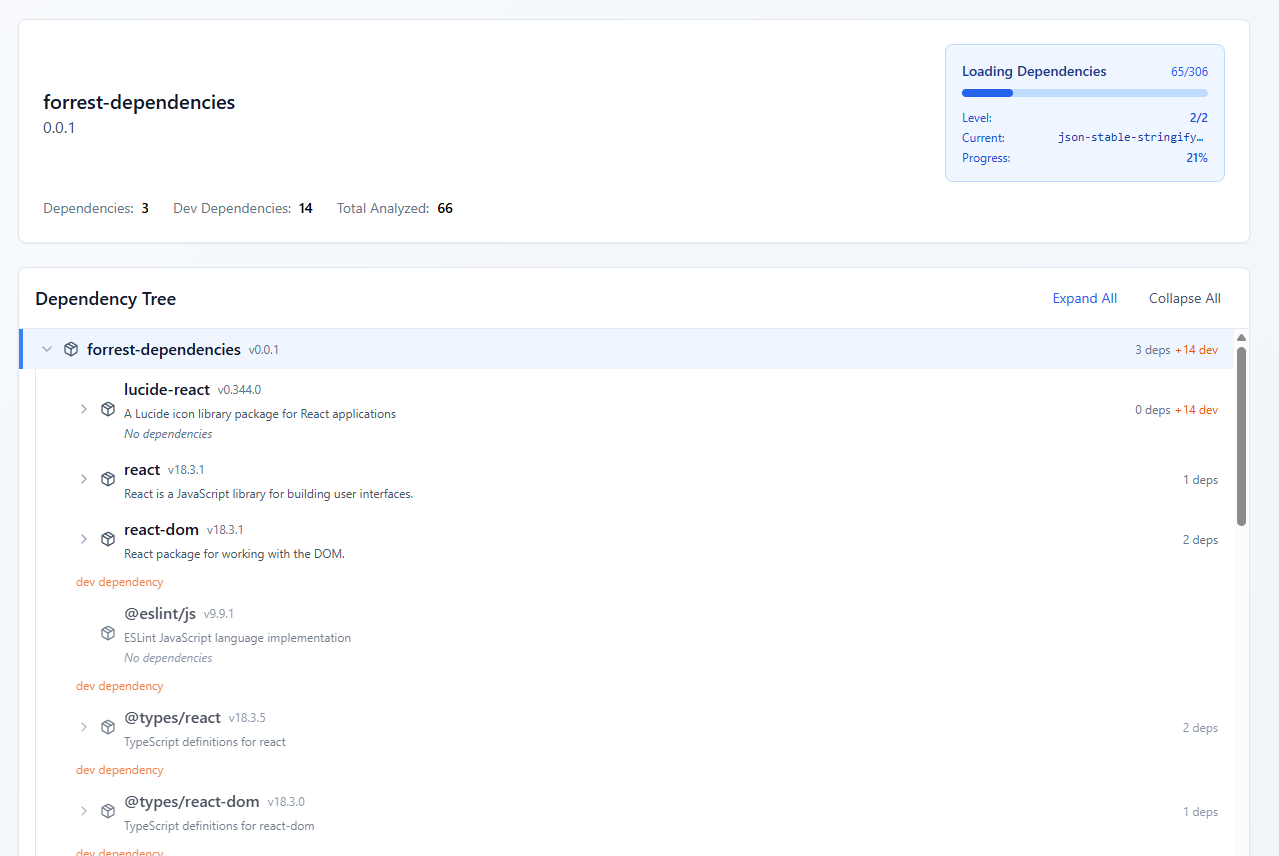The width and height of the screenshot is (1279, 856).
Task: Click the @eslint/js package box icon
Action: pos(108,633)
